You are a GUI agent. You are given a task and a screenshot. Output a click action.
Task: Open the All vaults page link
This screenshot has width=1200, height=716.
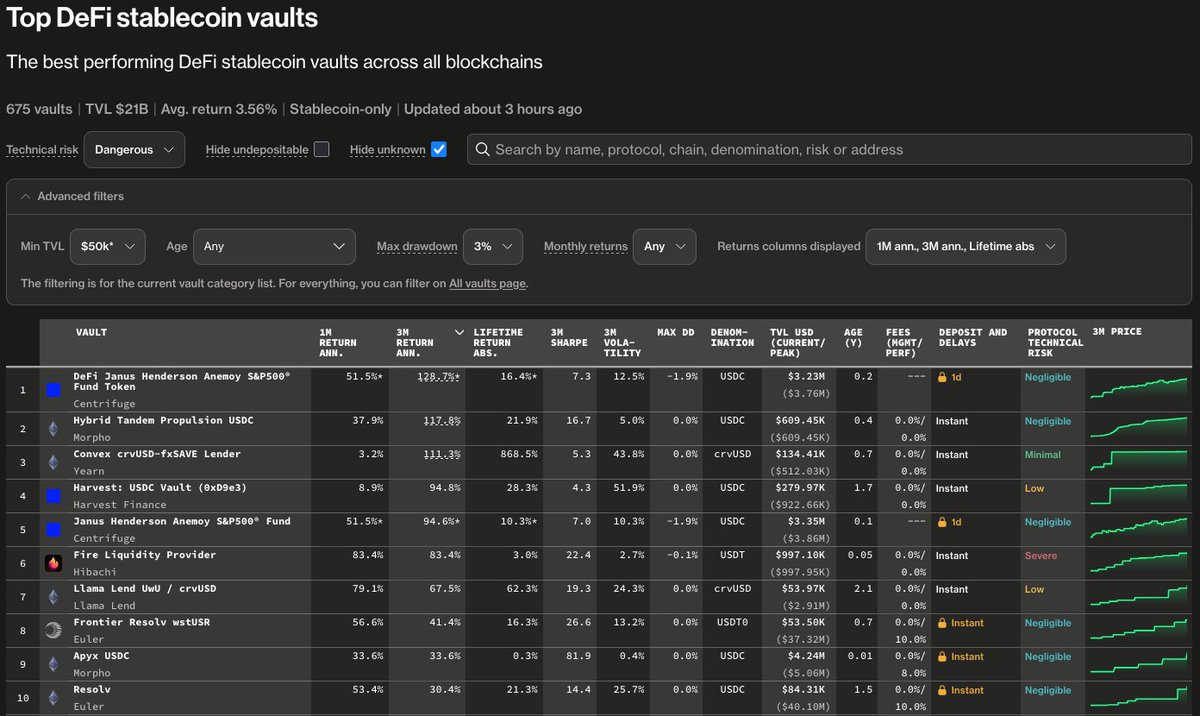(x=487, y=283)
